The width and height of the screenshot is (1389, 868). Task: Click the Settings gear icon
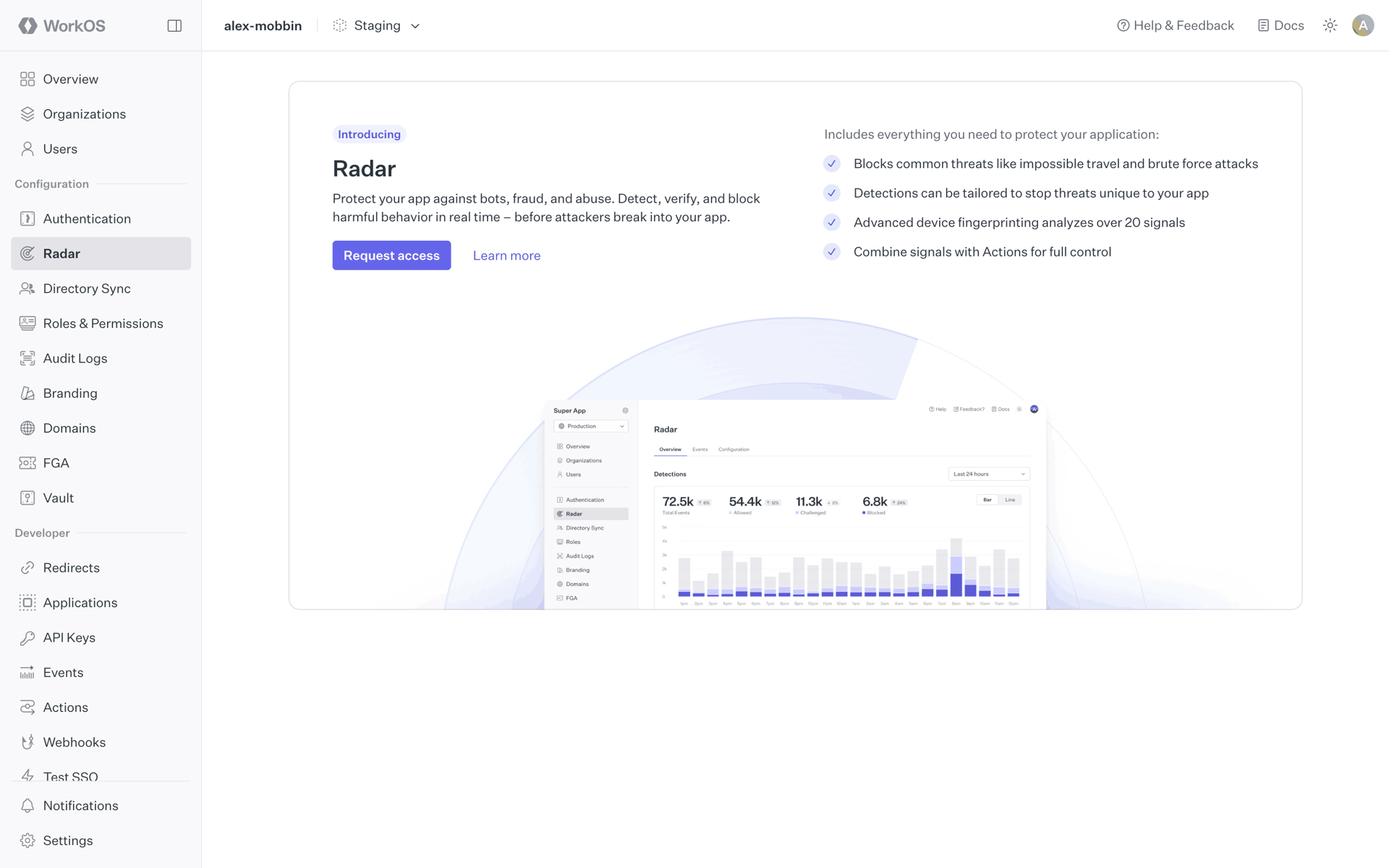tap(27, 841)
